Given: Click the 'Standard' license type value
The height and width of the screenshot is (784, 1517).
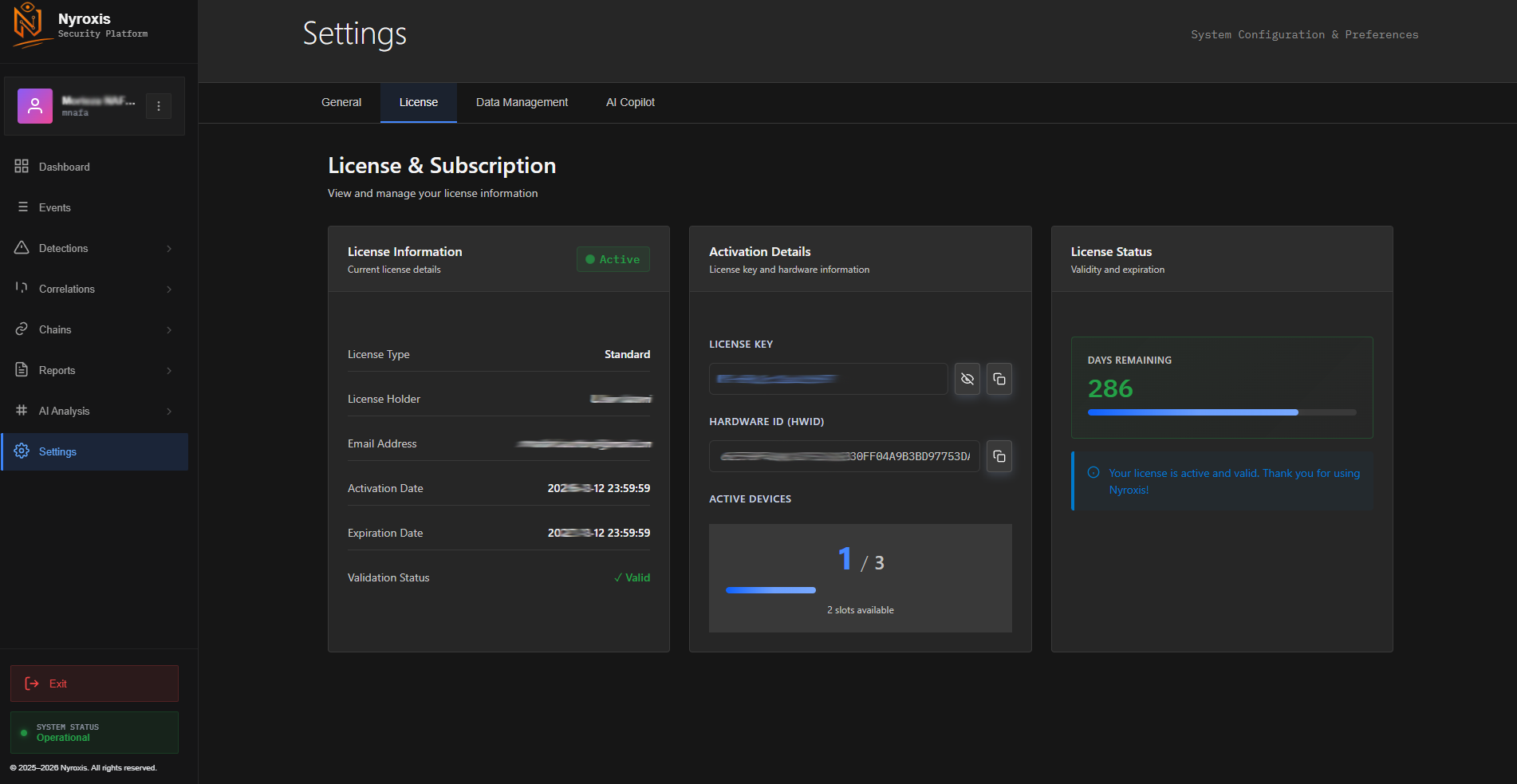Looking at the screenshot, I should (x=627, y=354).
